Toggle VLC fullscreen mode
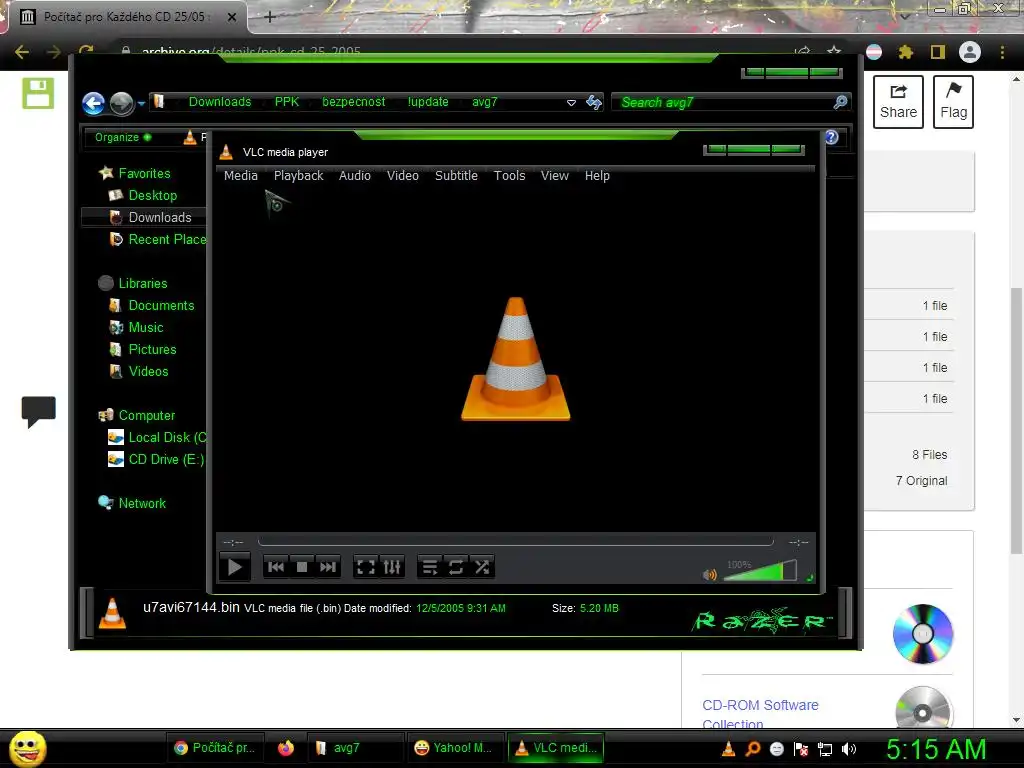Screen dimensions: 1024x768 (366, 567)
